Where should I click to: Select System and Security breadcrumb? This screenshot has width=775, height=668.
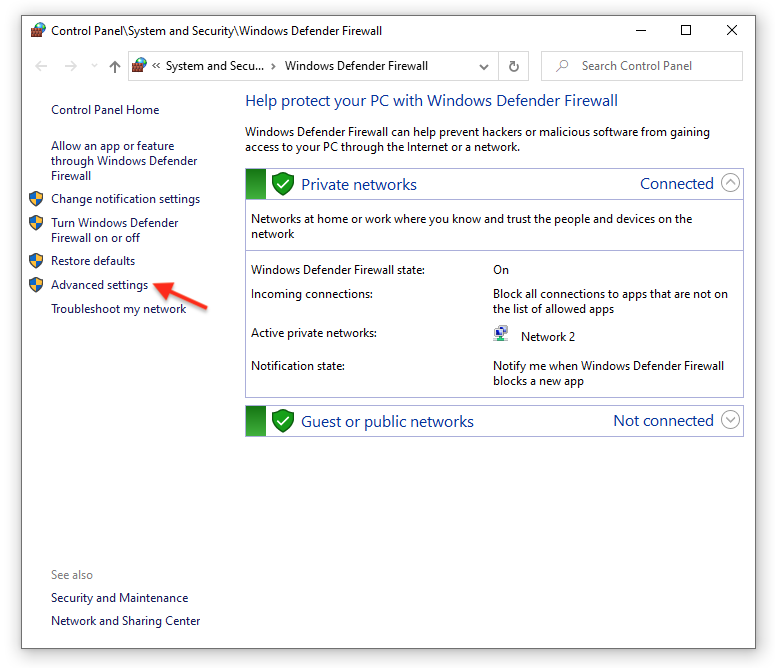[215, 66]
